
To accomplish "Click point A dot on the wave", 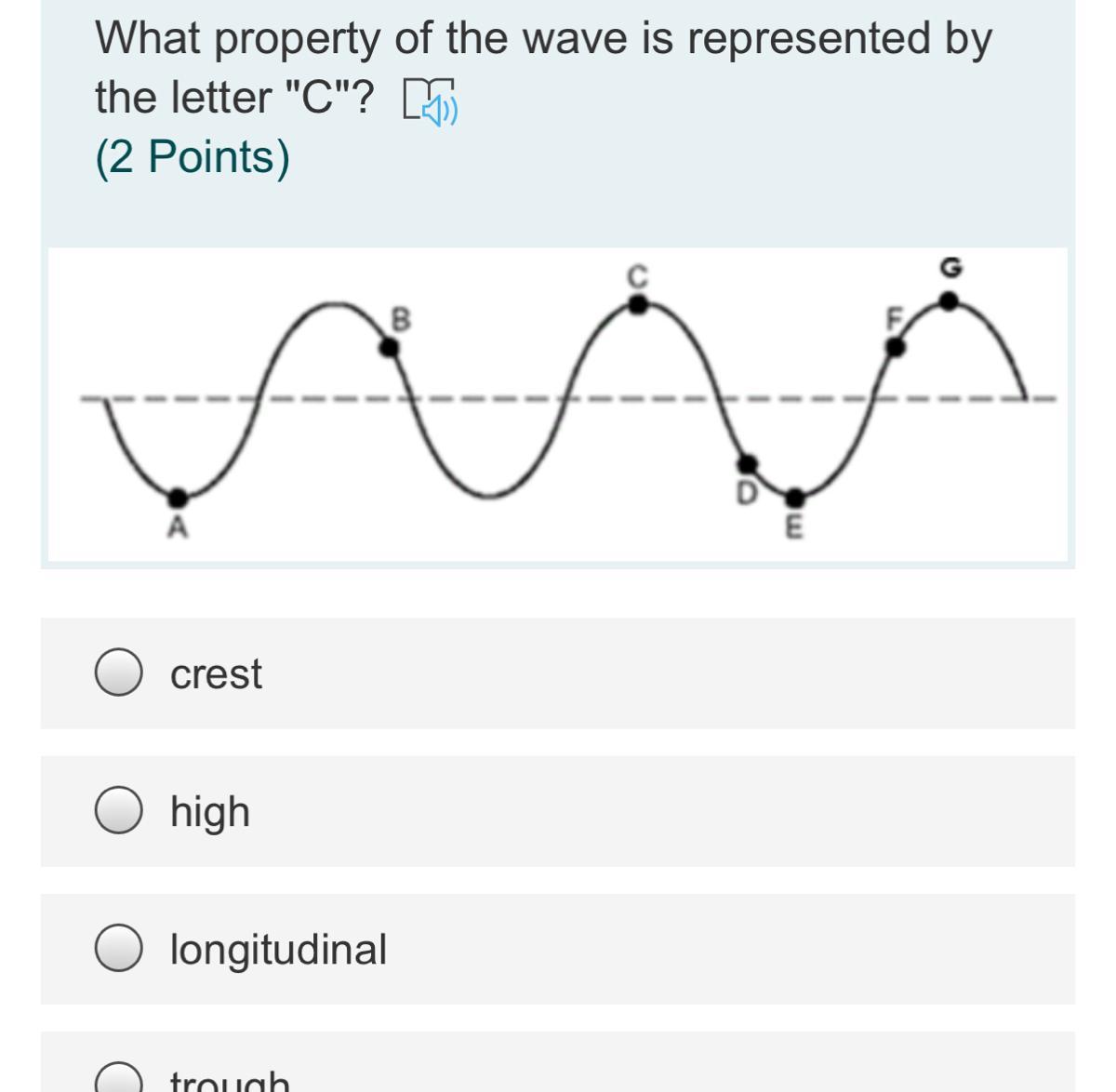I will (x=179, y=495).
